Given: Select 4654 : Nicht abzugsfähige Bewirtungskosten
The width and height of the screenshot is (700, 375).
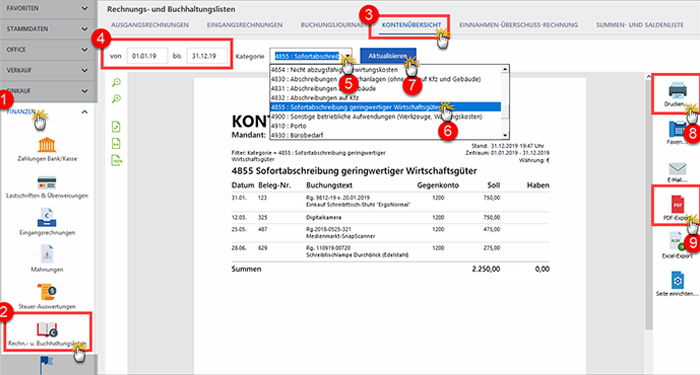Looking at the screenshot, I should [385, 70].
